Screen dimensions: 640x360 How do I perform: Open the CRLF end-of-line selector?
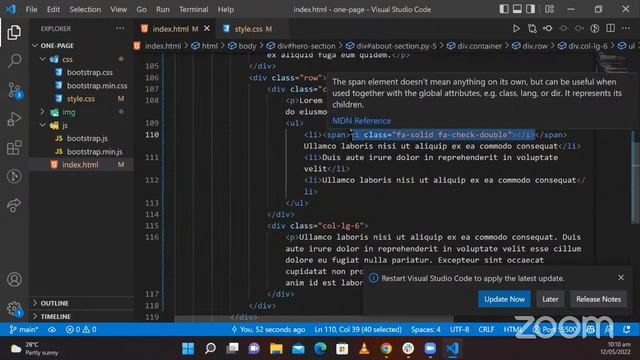pyautogui.click(x=486, y=329)
